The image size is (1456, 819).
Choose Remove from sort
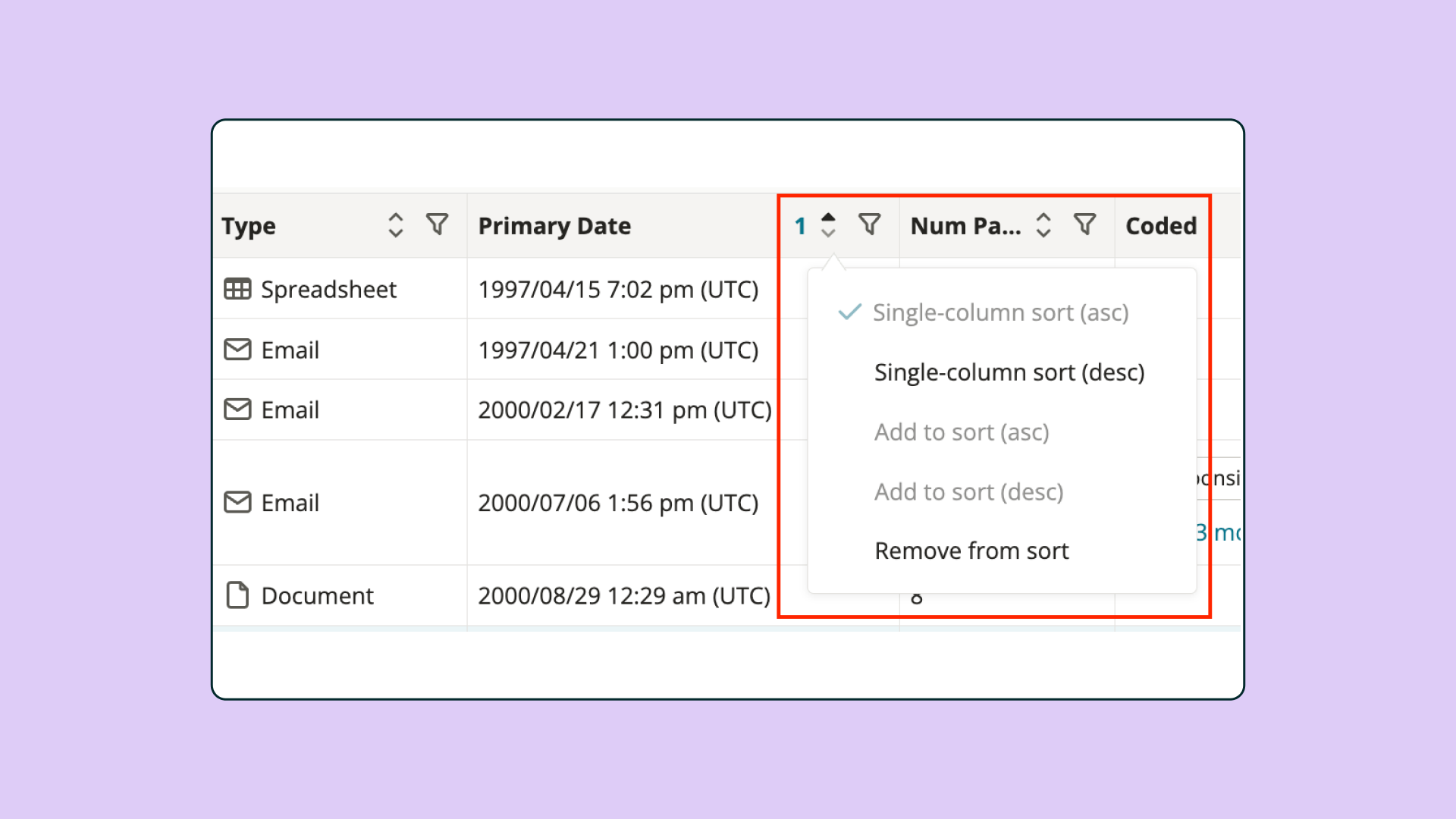971,551
